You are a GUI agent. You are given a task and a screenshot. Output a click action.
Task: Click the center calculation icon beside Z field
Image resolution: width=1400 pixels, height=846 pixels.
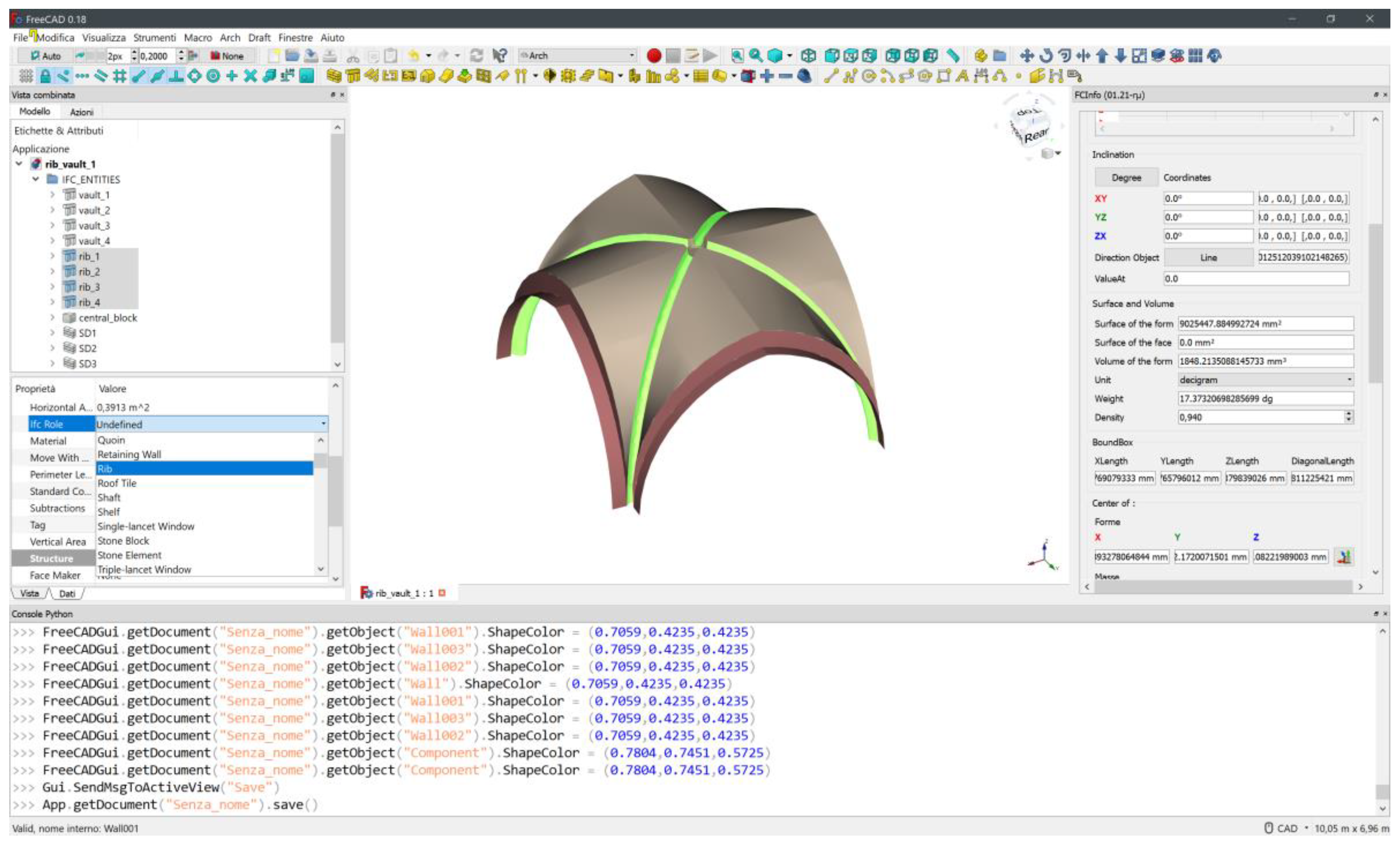[x=1344, y=557]
